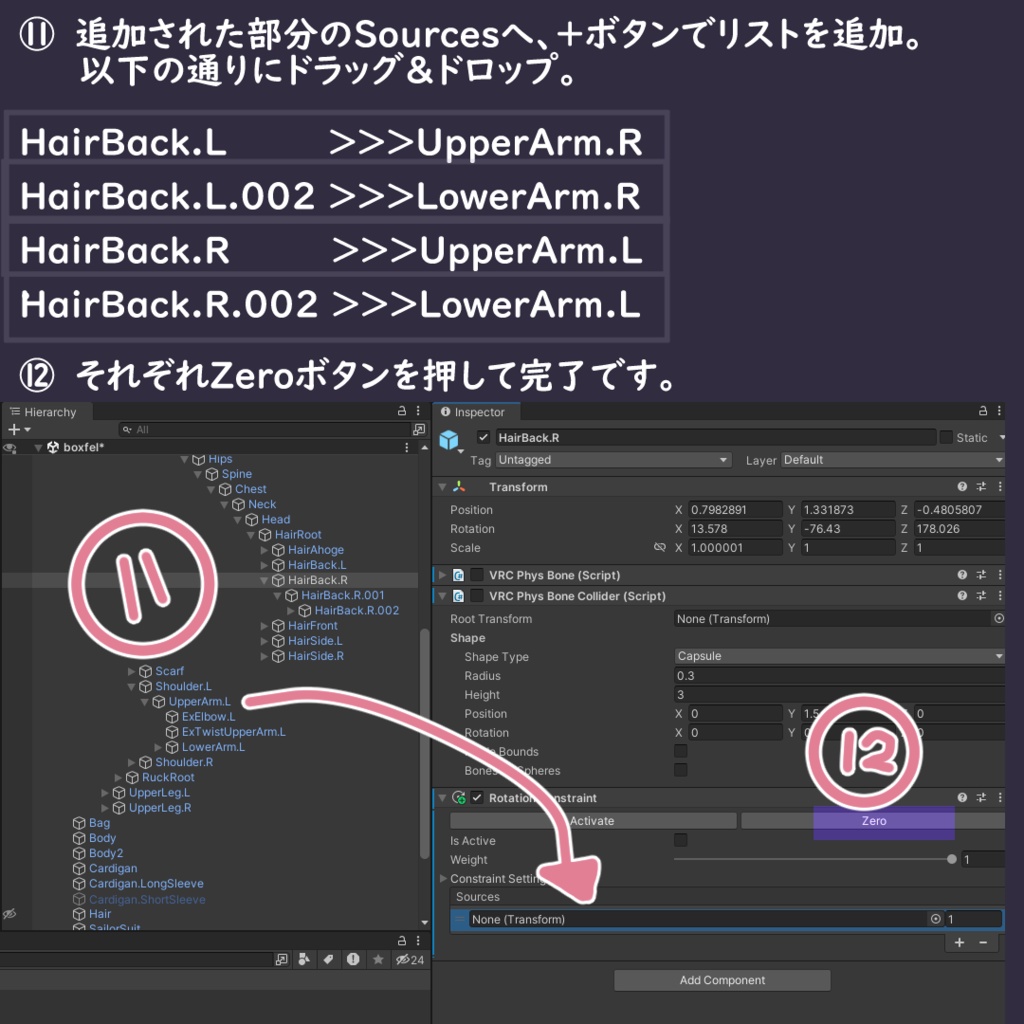This screenshot has width=1024, height=1024.
Task: Click the Hierarchy search field
Action: coord(264,430)
